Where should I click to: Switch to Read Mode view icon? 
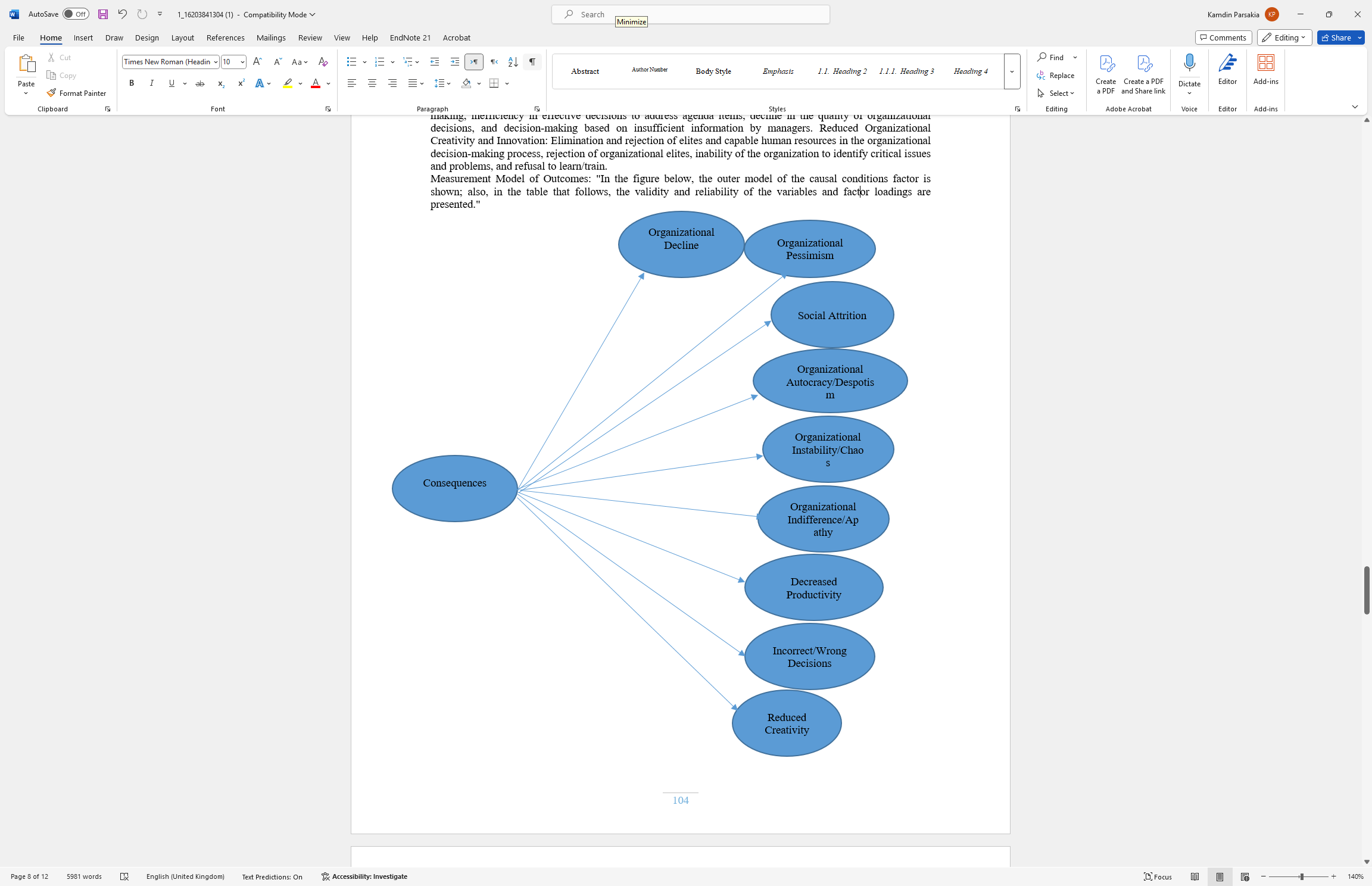(1195, 876)
